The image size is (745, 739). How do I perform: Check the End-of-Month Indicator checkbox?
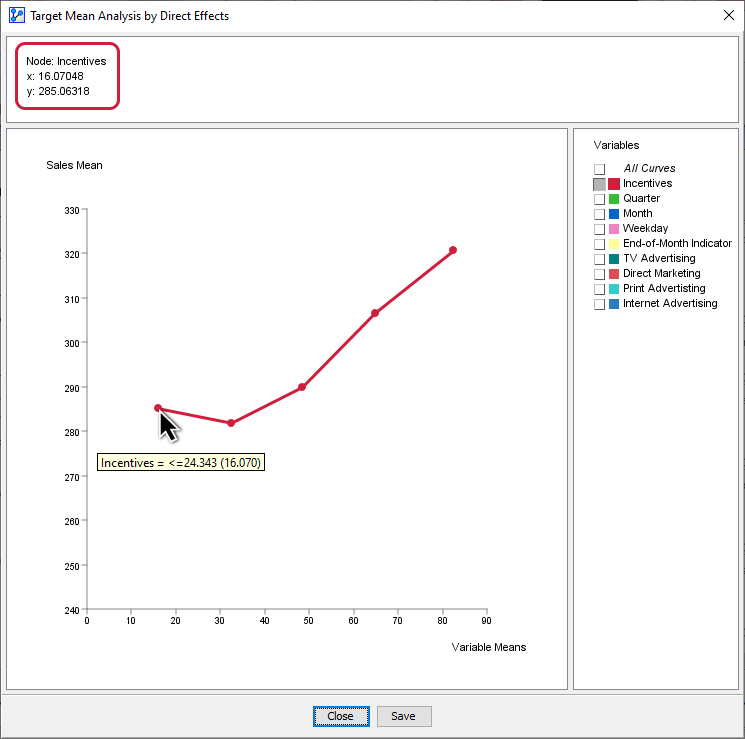click(599, 244)
